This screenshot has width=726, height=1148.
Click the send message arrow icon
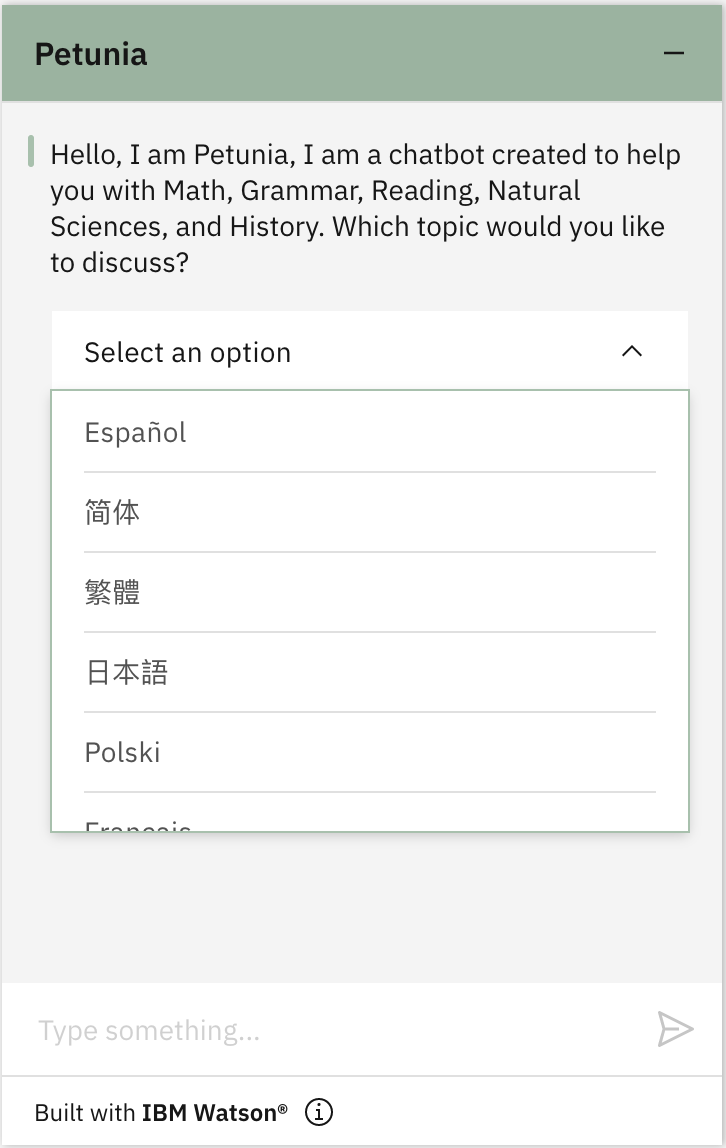pos(675,1029)
